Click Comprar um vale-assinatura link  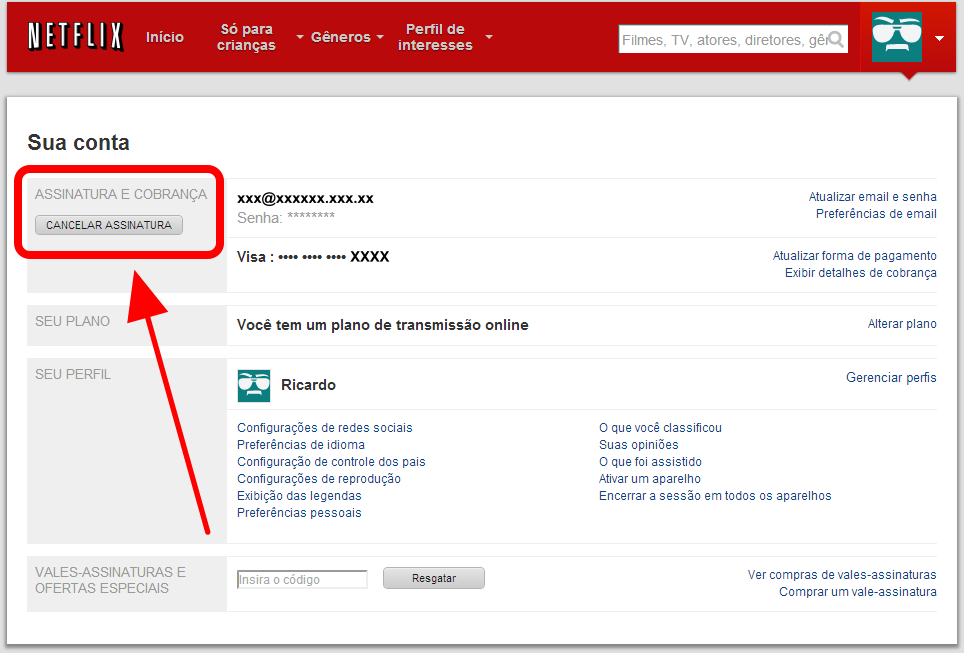point(858,592)
